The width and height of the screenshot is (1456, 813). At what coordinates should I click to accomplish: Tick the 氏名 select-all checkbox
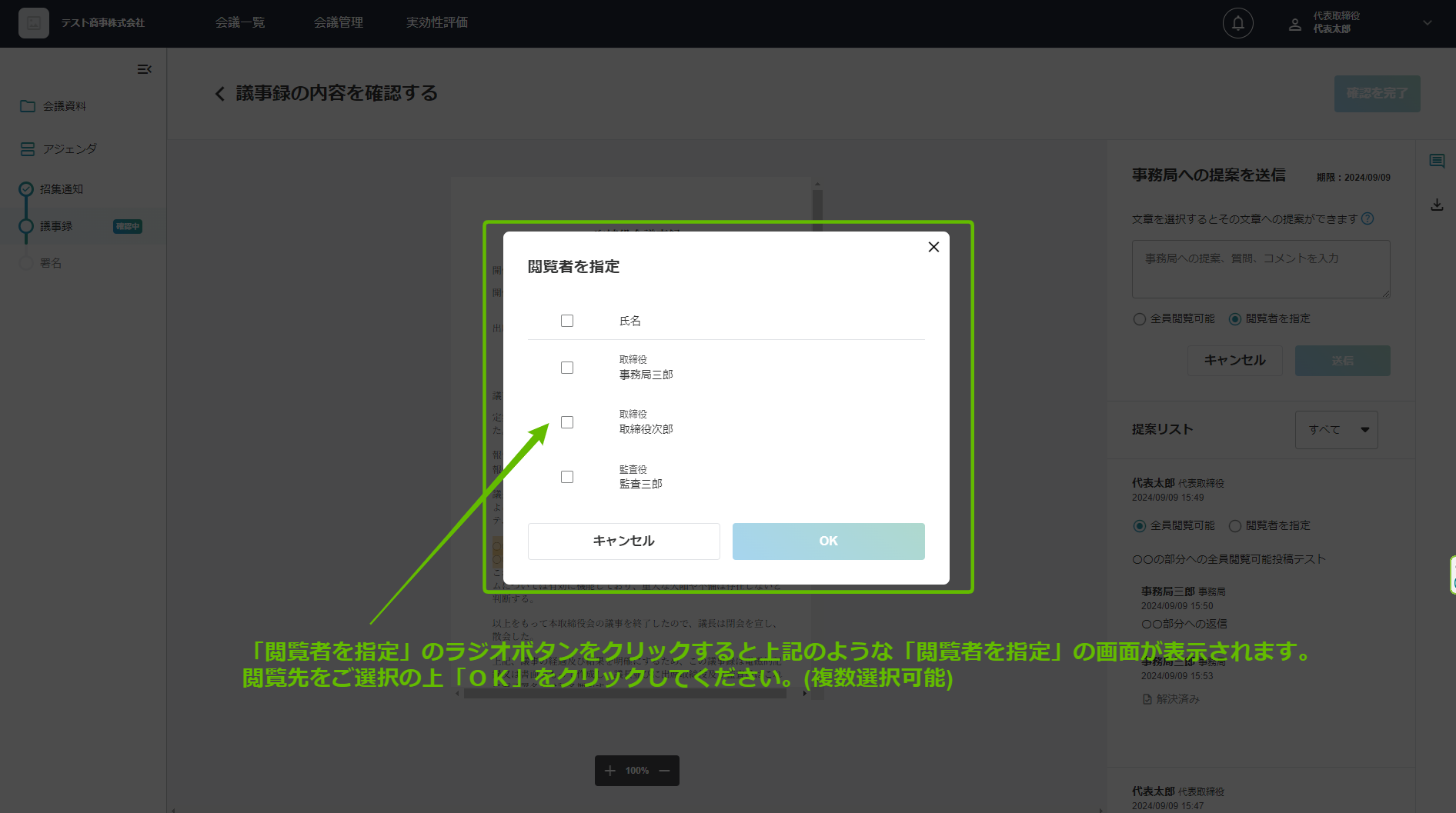pos(567,321)
